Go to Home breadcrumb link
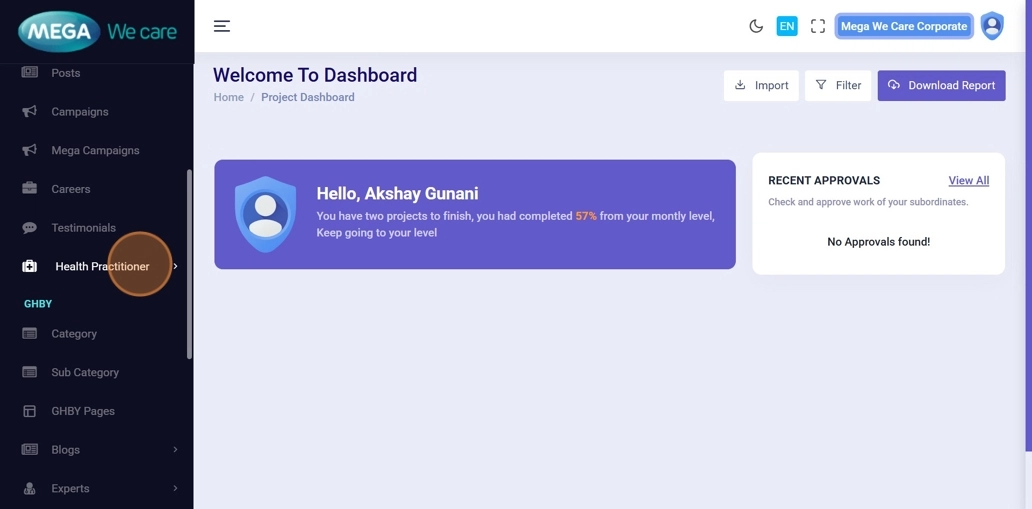 click(228, 97)
